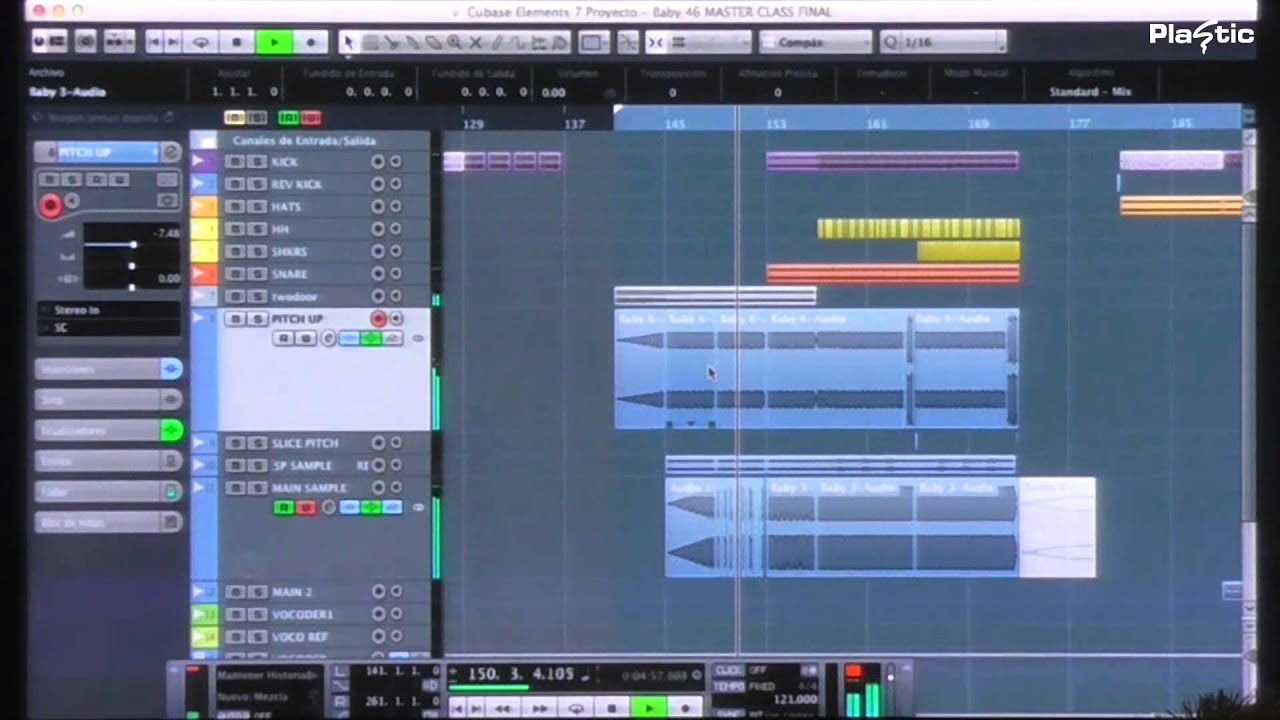This screenshot has width=1280, height=720.
Task: Stop playback using the top toolbar Stop button
Action: [237, 42]
